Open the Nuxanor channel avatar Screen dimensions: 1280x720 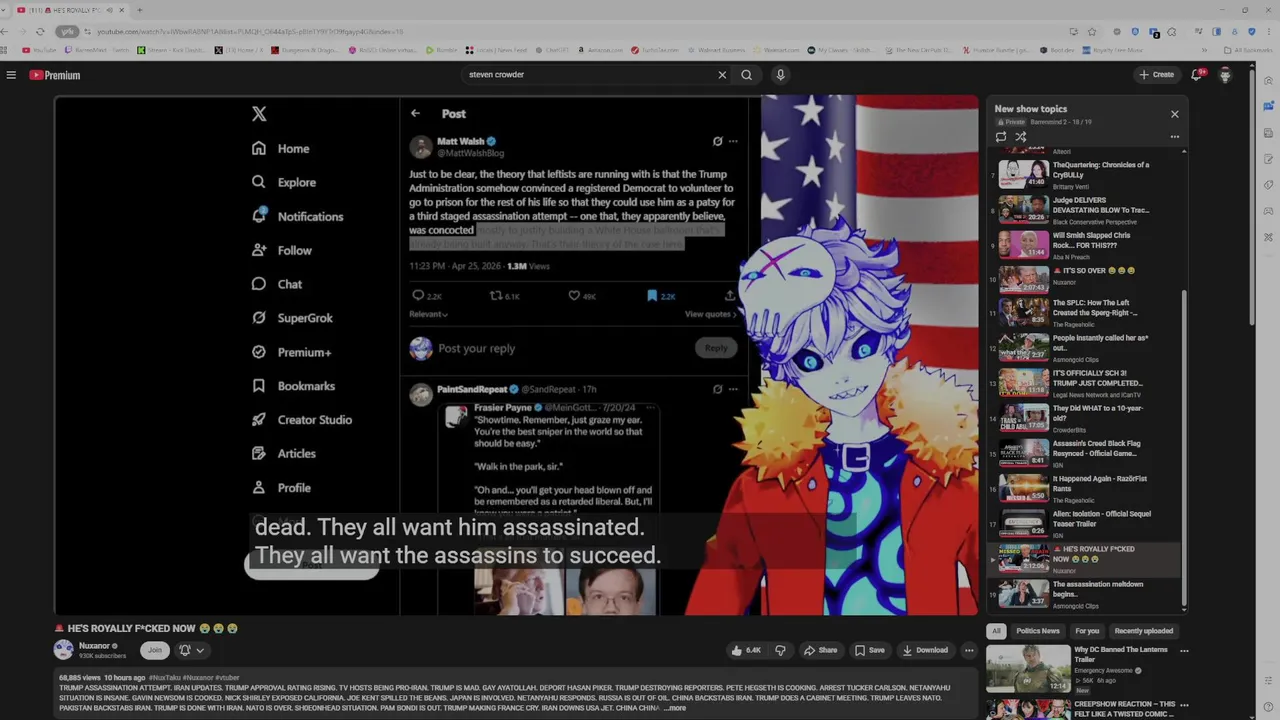(x=64, y=650)
